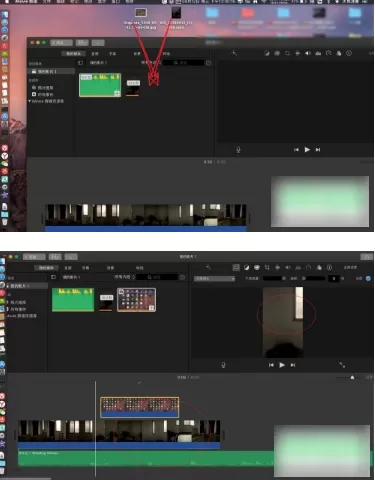This screenshot has height=480, width=375.
Task: Switch to My Media tab in upper iMovie window
Action: [74, 53]
